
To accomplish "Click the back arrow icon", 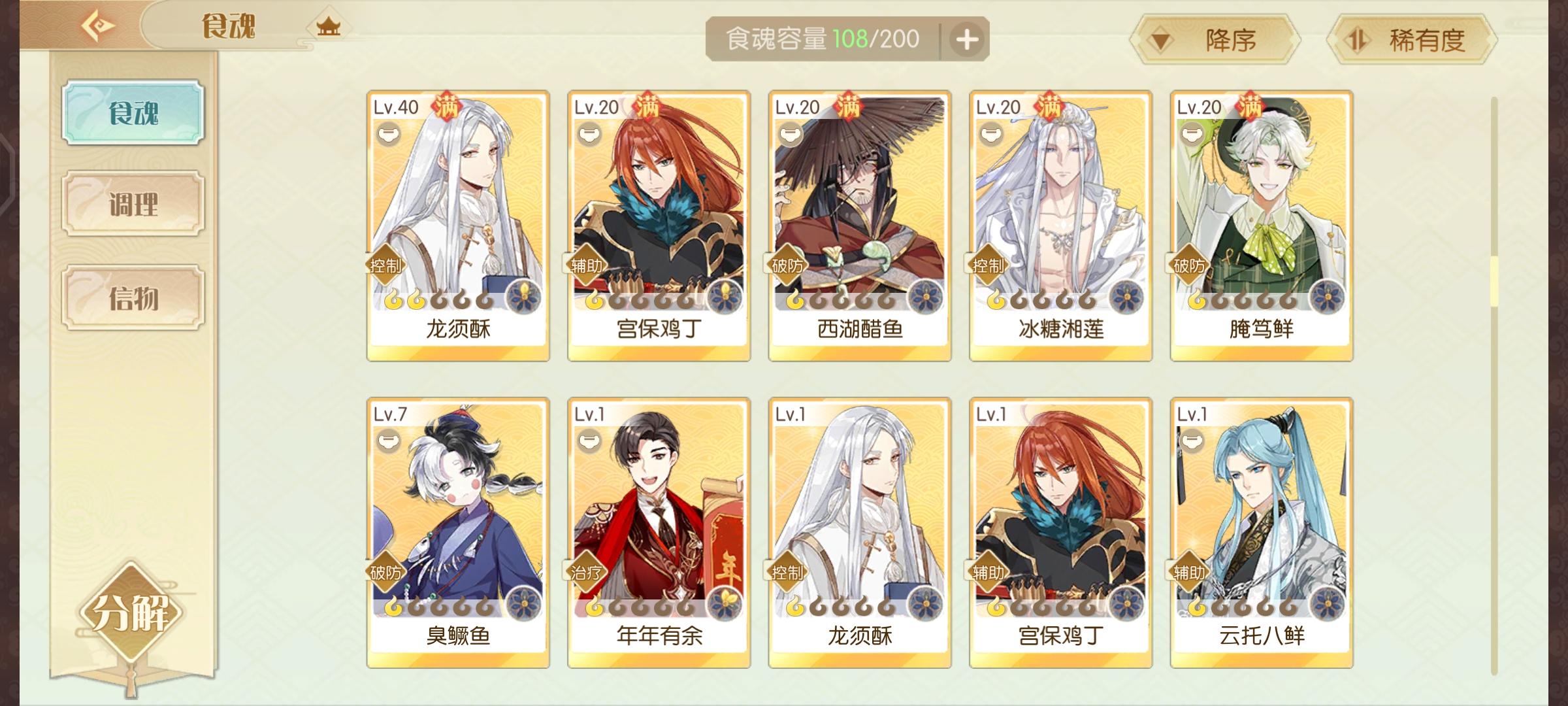I will (98, 27).
